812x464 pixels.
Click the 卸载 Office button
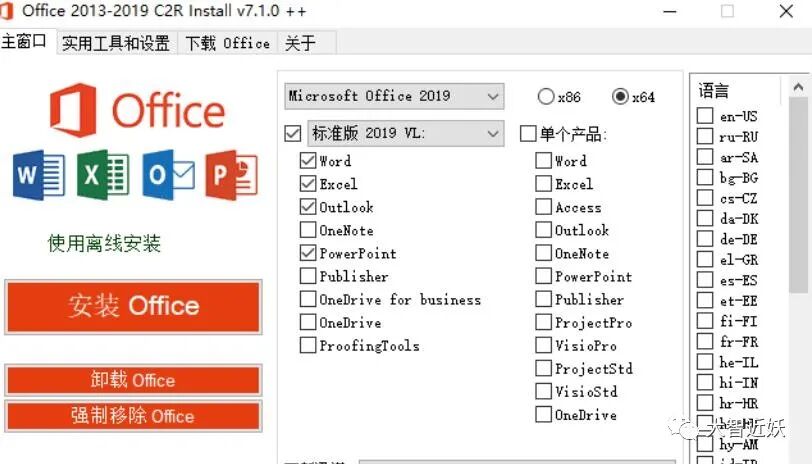coord(133,380)
